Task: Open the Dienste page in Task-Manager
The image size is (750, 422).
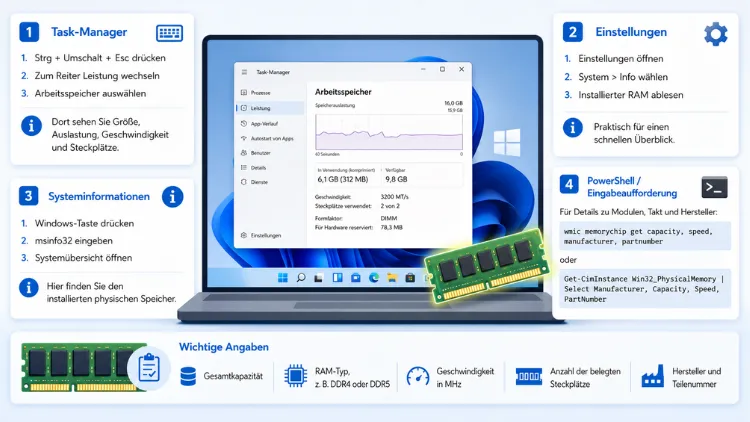Action: tap(254, 182)
